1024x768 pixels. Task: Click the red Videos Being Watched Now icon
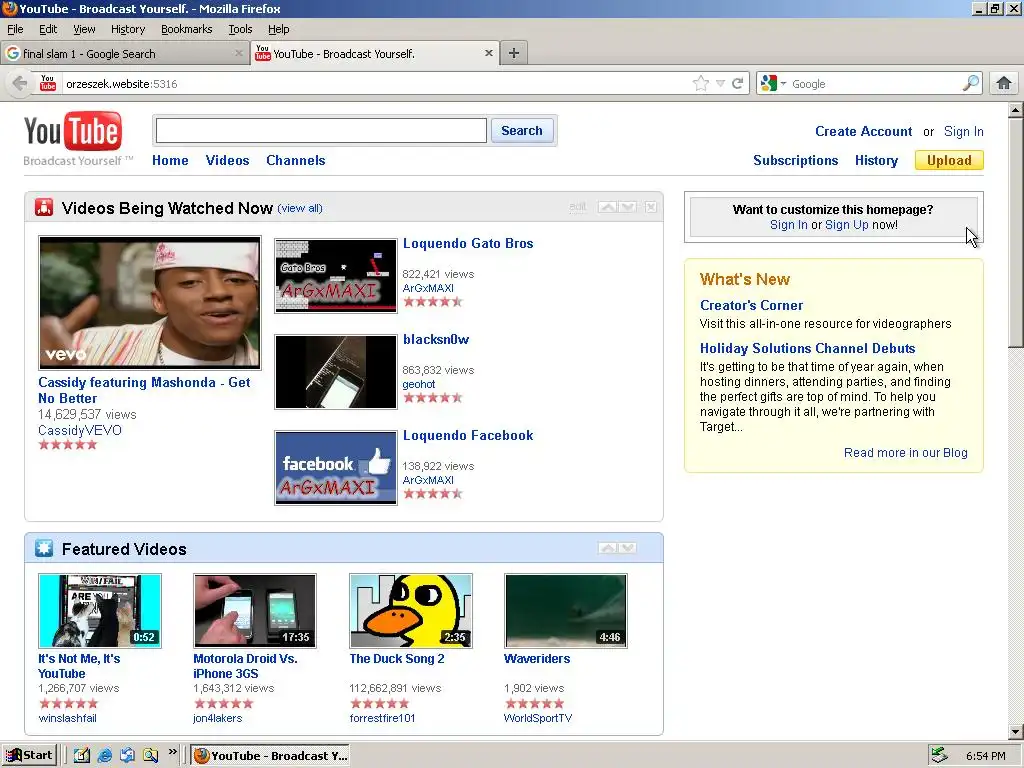coord(44,208)
